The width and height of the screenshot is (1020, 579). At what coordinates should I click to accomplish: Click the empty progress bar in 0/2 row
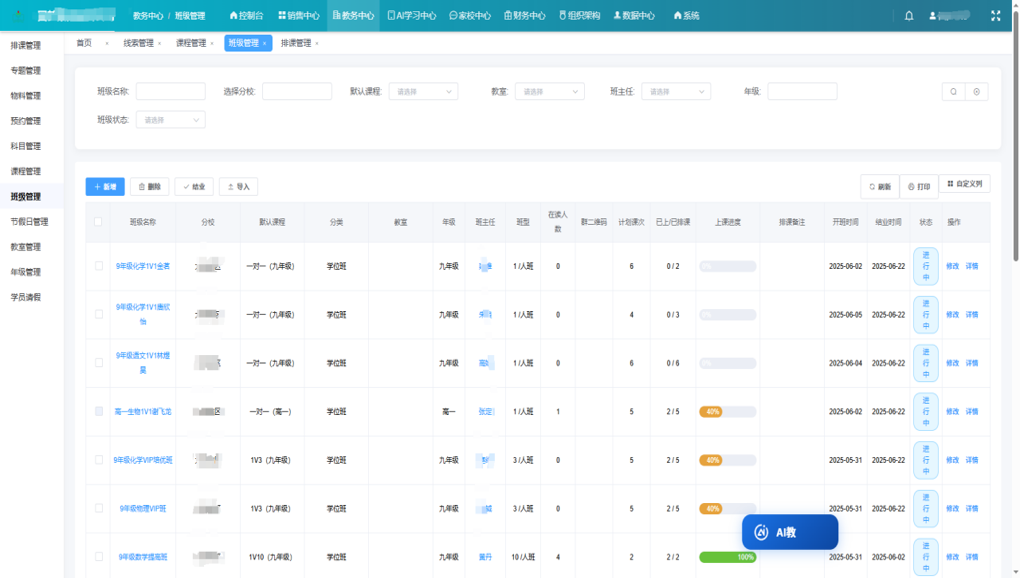(727, 266)
